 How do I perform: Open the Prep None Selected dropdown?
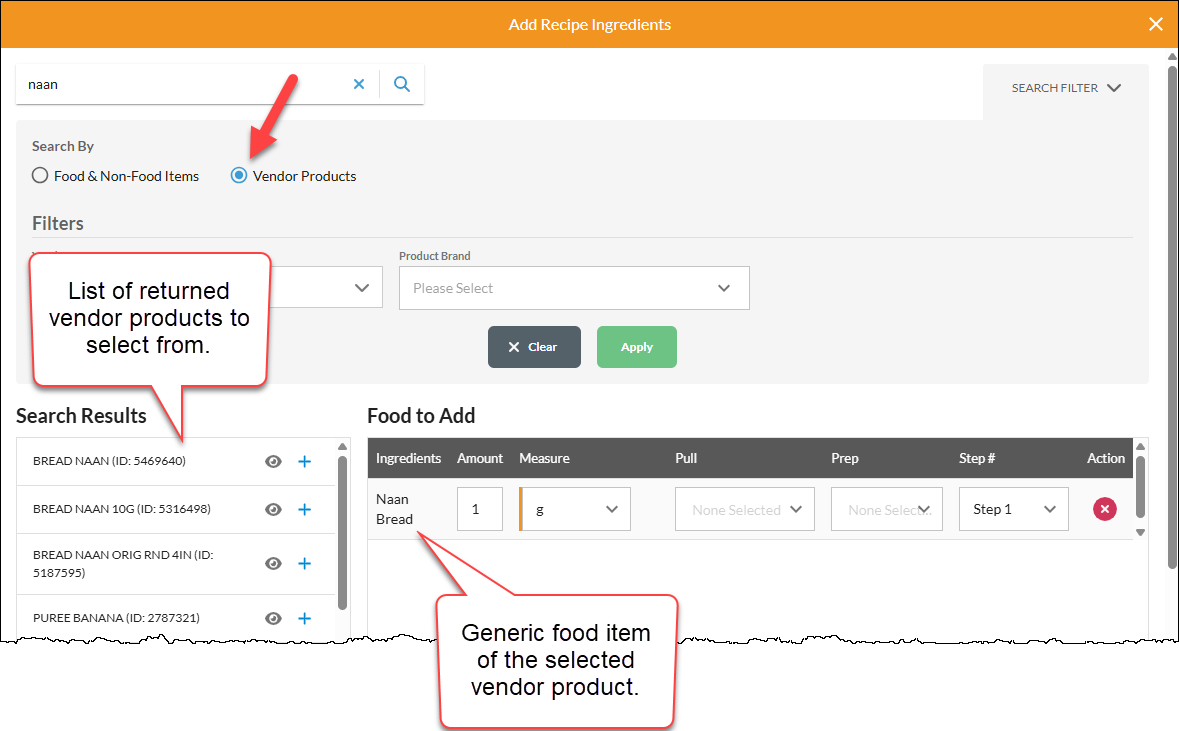[887, 509]
